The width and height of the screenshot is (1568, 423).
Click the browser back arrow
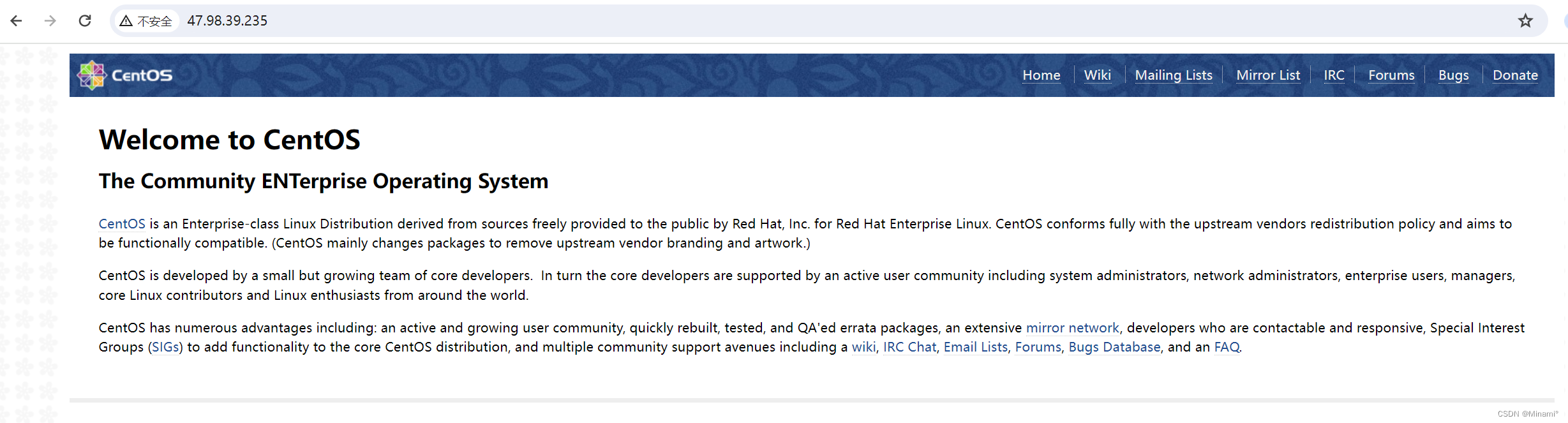click(x=17, y=21)
